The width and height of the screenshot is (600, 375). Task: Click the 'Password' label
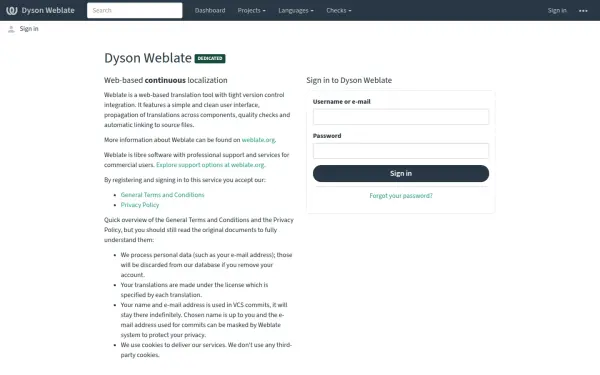click(327, 135)
